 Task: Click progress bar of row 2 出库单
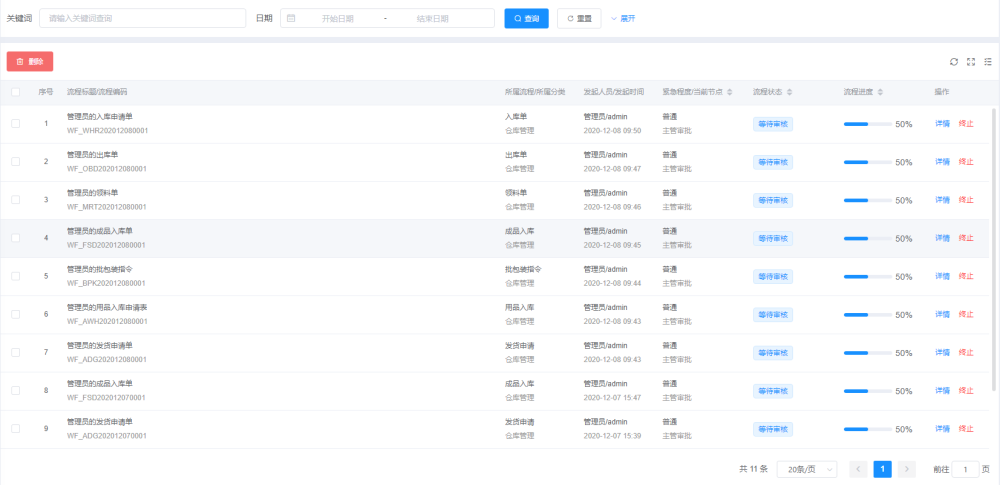click(867, 162)
